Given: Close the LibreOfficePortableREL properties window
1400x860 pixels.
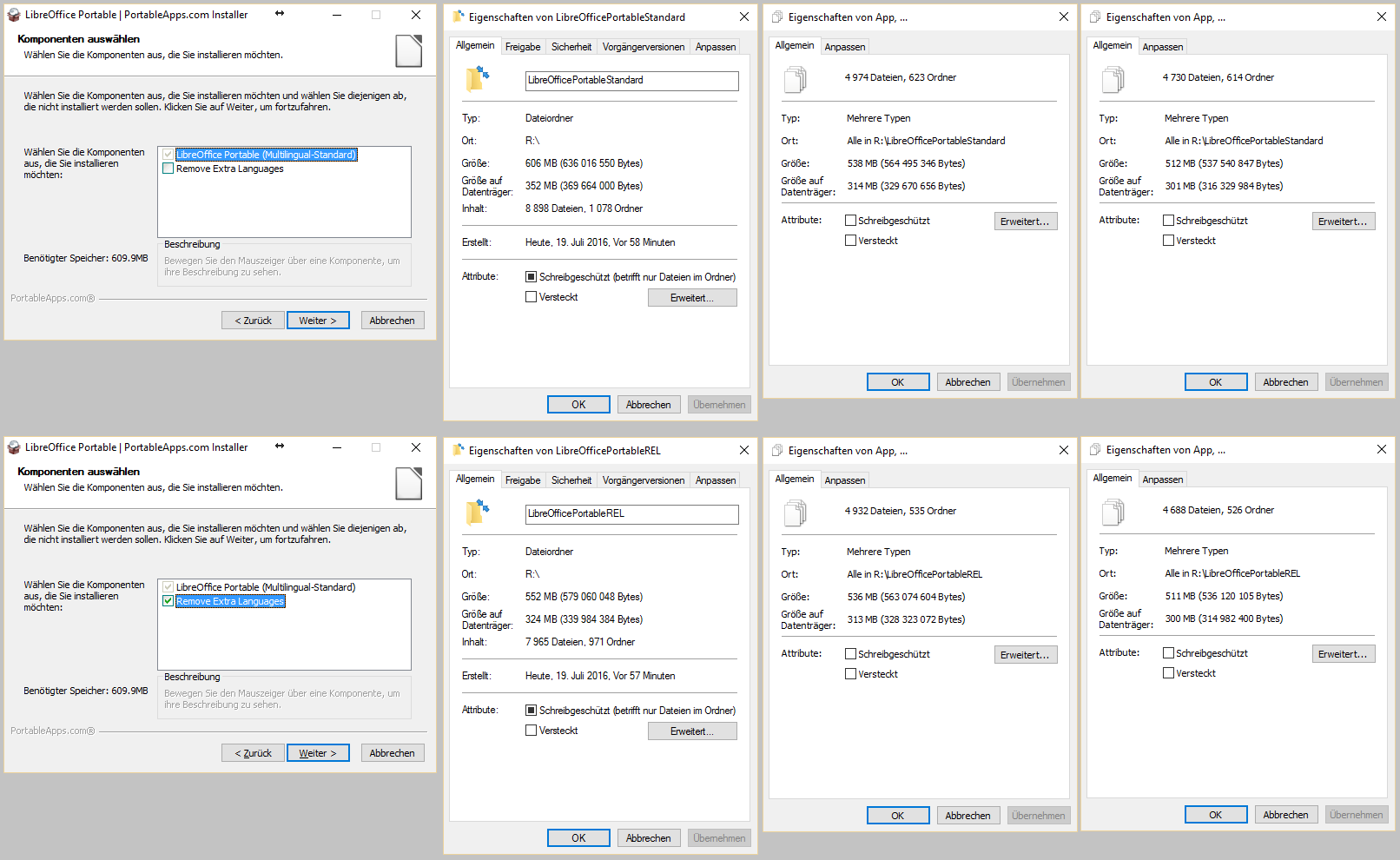Looking at the screenshot, I should 744,450.
